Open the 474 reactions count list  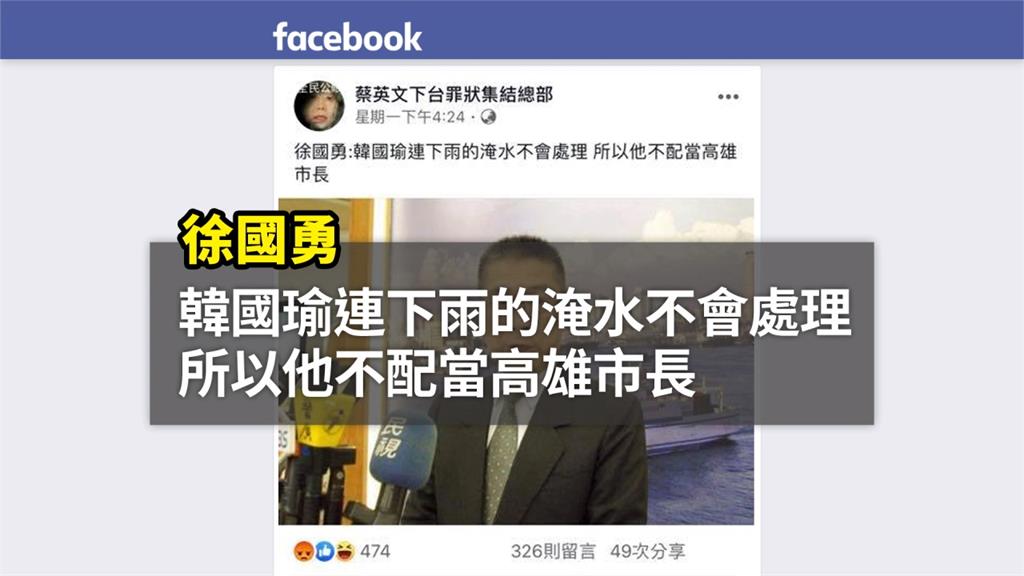375,551
